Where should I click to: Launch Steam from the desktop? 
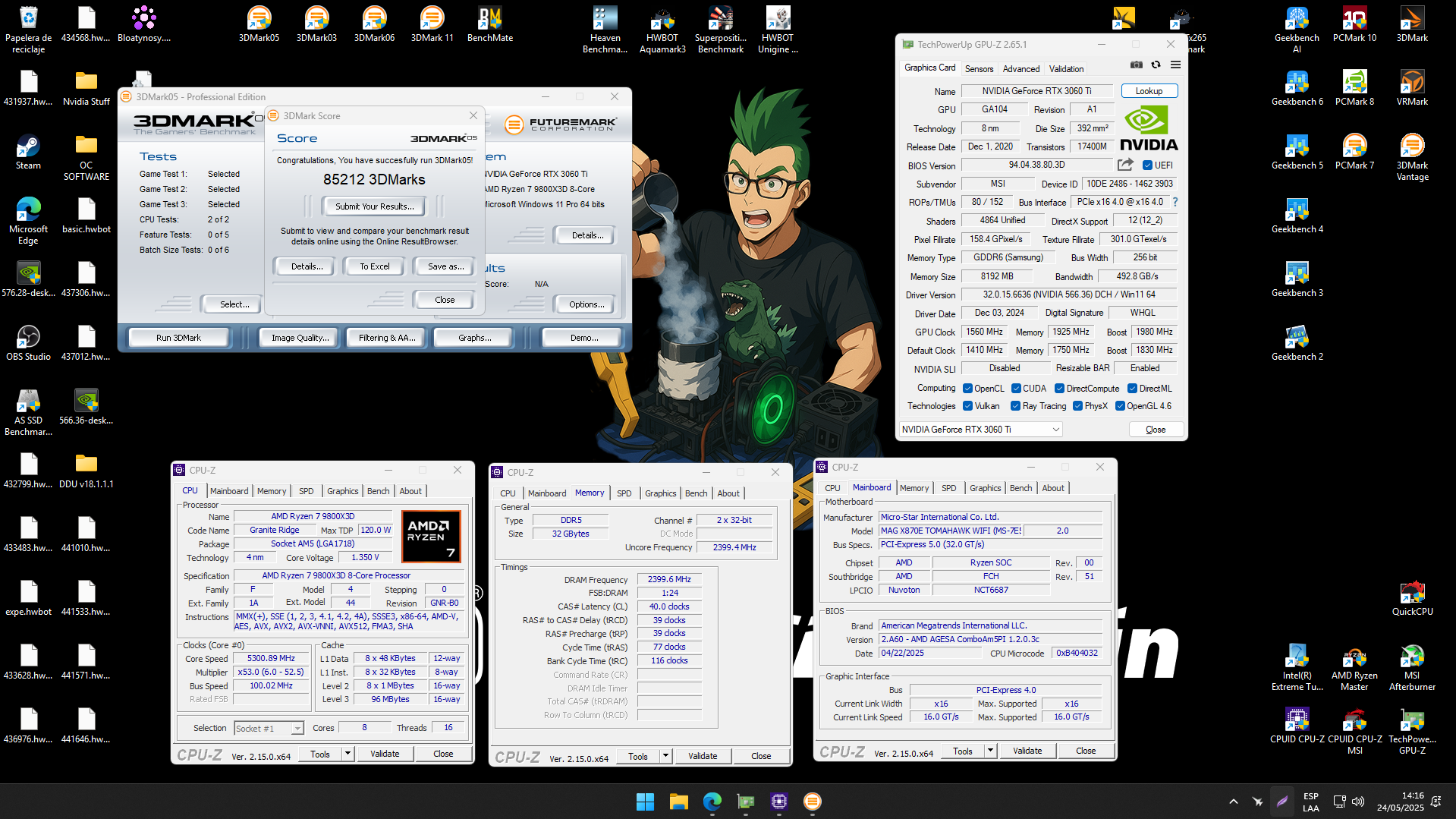click(28, 152)
